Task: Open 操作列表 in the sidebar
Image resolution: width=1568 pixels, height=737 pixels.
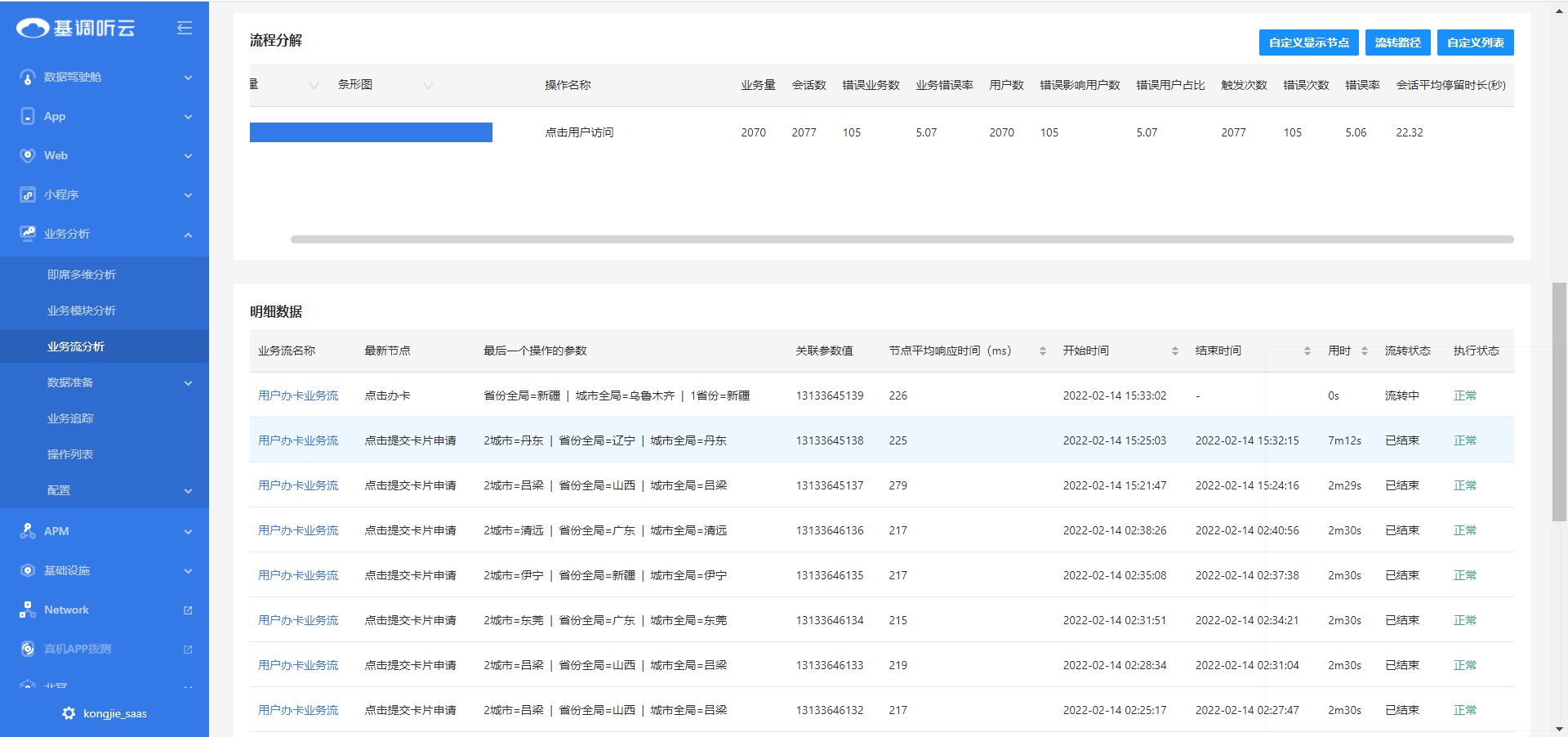Action: [70, 454]
